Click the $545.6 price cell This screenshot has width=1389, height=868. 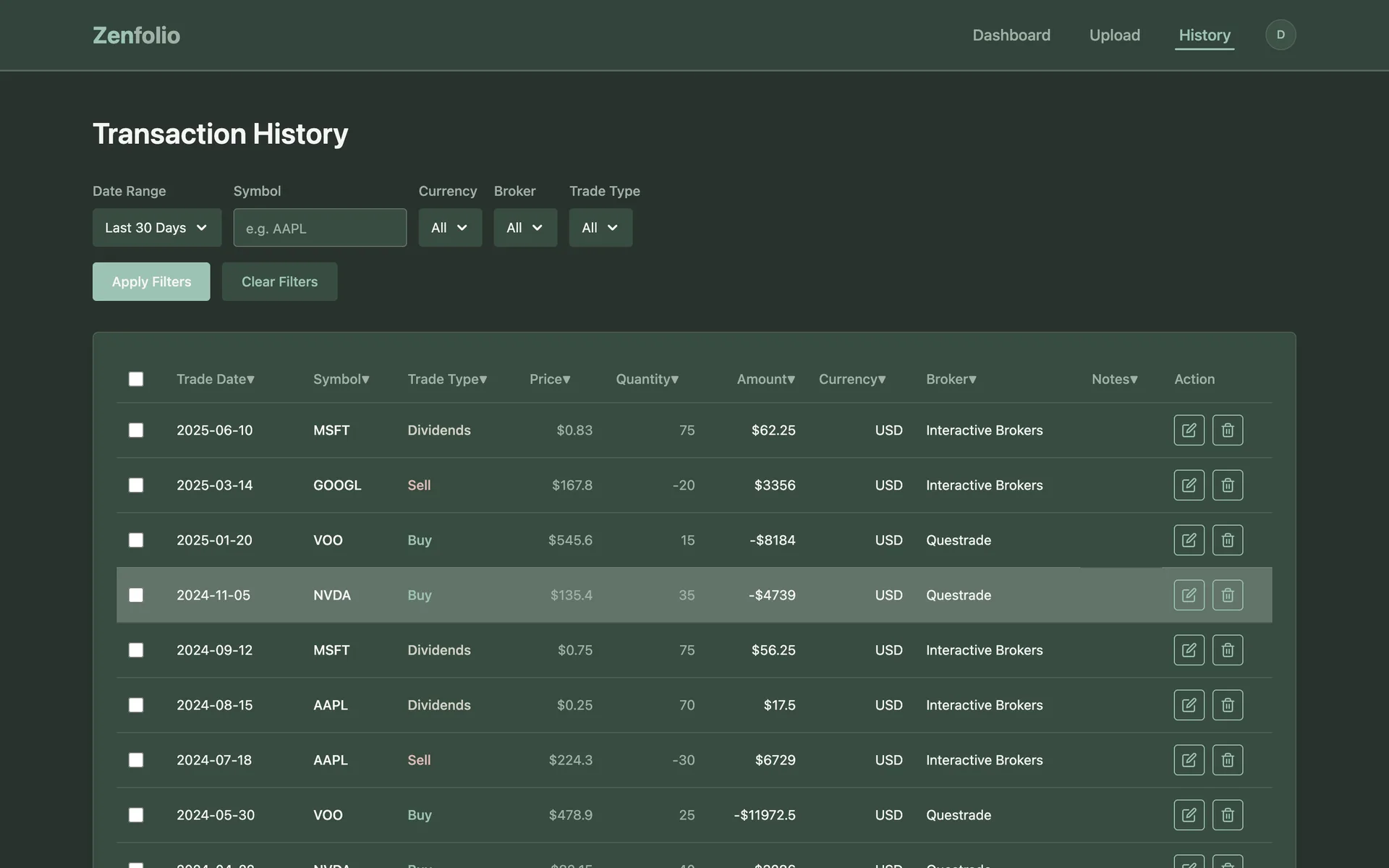(x=570, y=540)
